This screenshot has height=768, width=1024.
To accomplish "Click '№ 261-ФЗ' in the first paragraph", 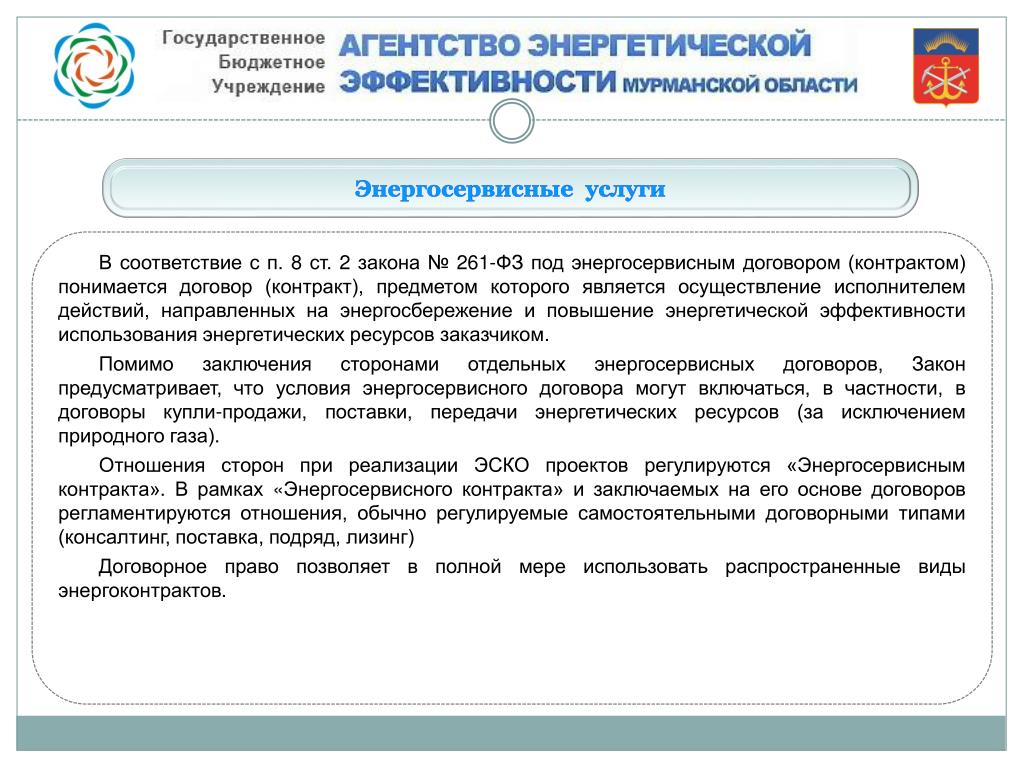I will point(475,263).
